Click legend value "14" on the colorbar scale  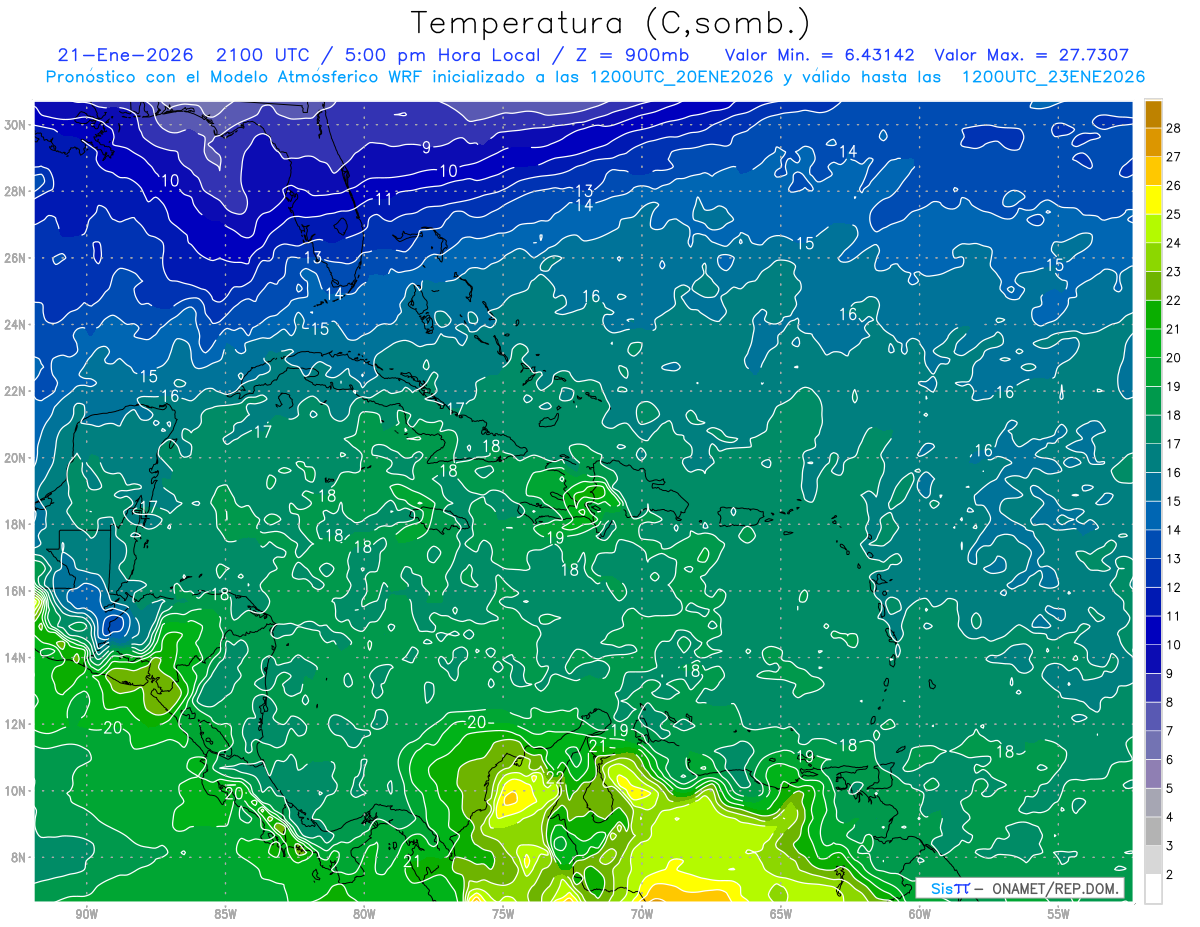click(x=1174, y=530)
